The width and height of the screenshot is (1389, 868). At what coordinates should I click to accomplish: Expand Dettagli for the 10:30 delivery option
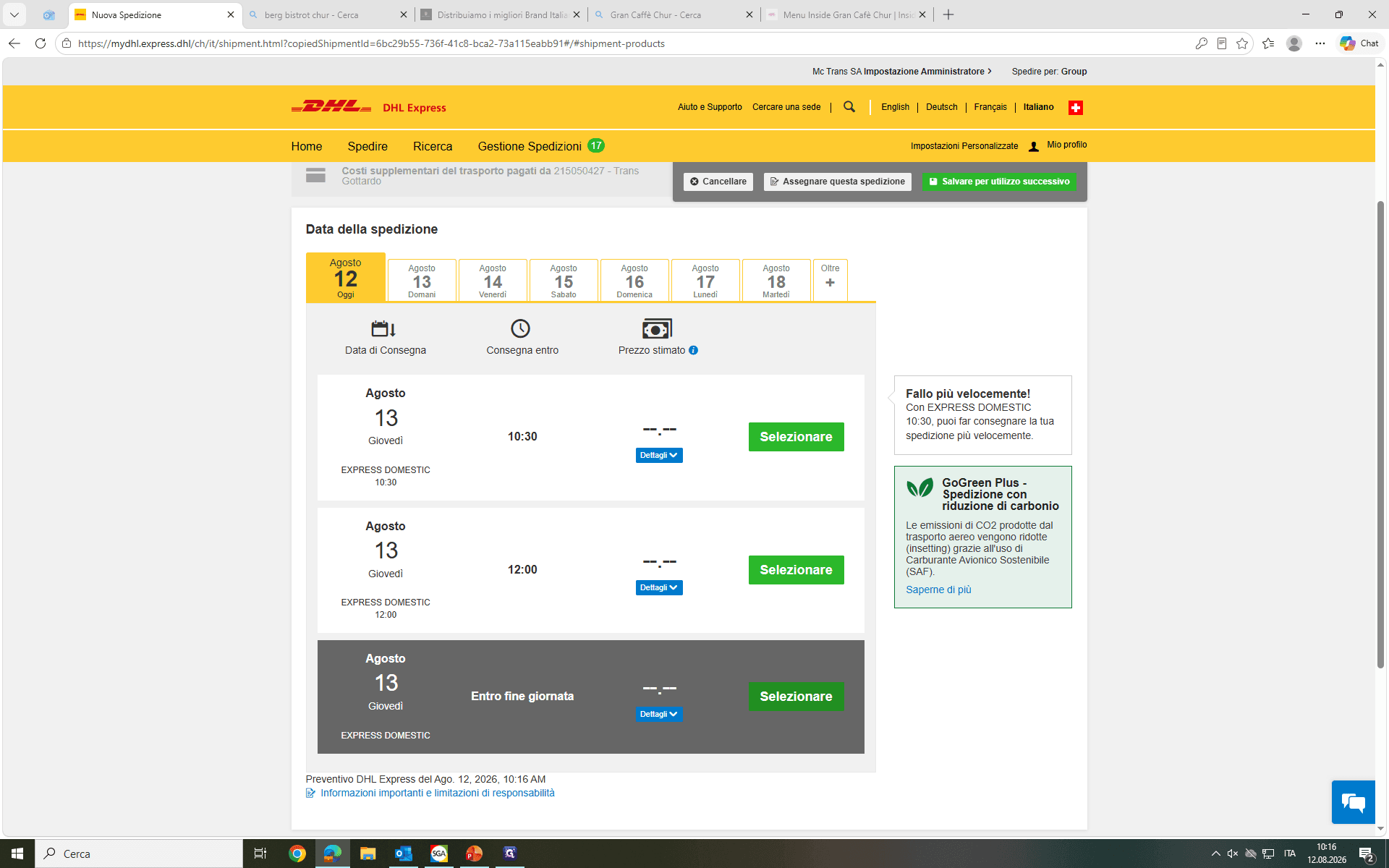[659, 455]
